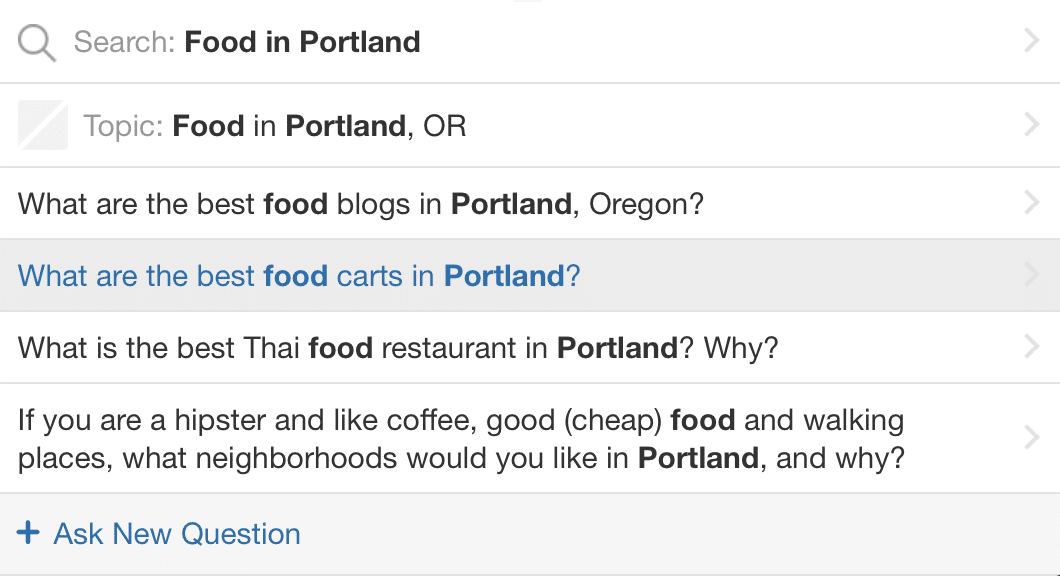Click chevron beside Thai food restaurant question

[1031, 346]
